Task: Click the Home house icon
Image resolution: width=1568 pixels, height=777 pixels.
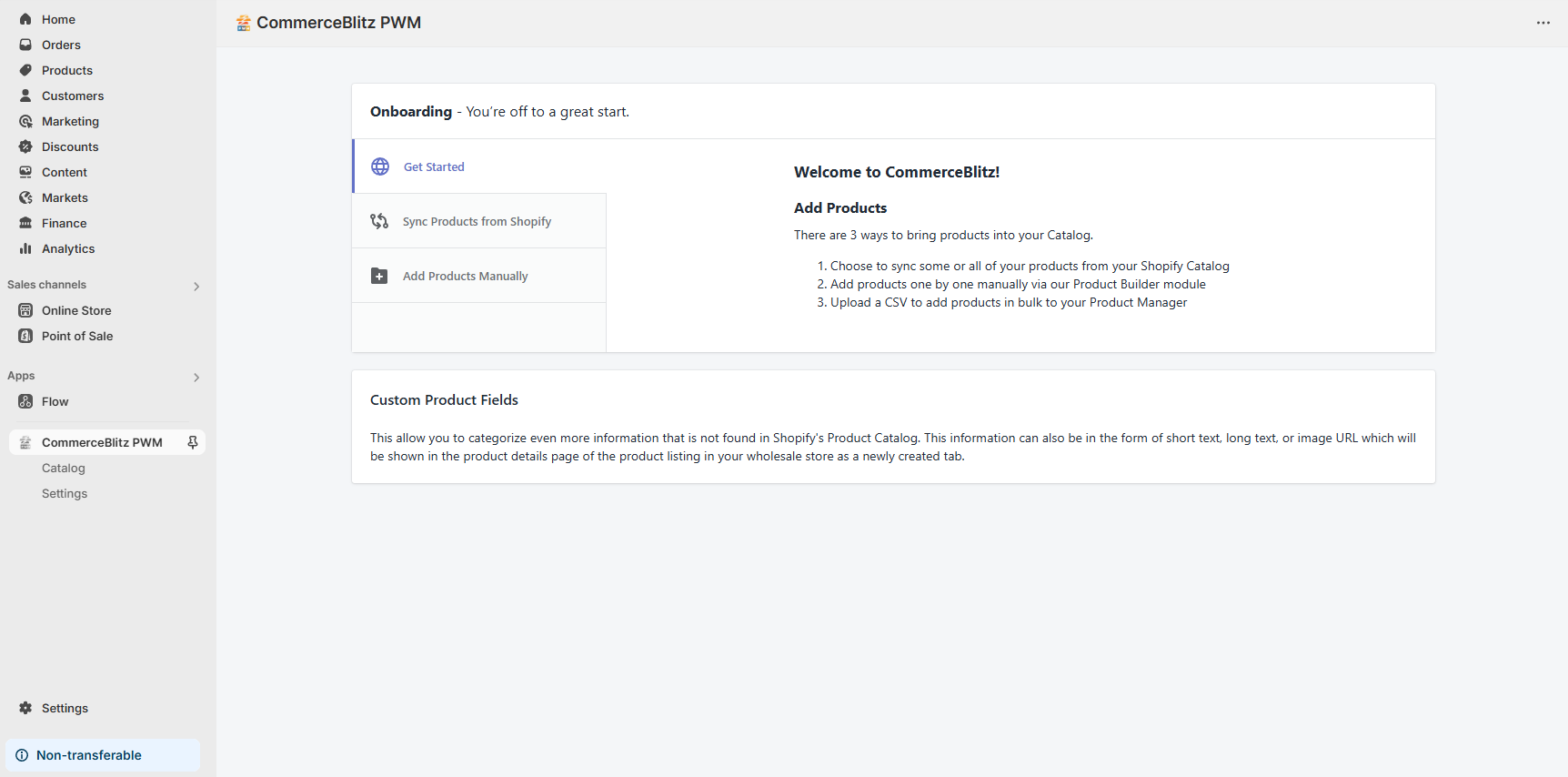Action: pos(25,19)
